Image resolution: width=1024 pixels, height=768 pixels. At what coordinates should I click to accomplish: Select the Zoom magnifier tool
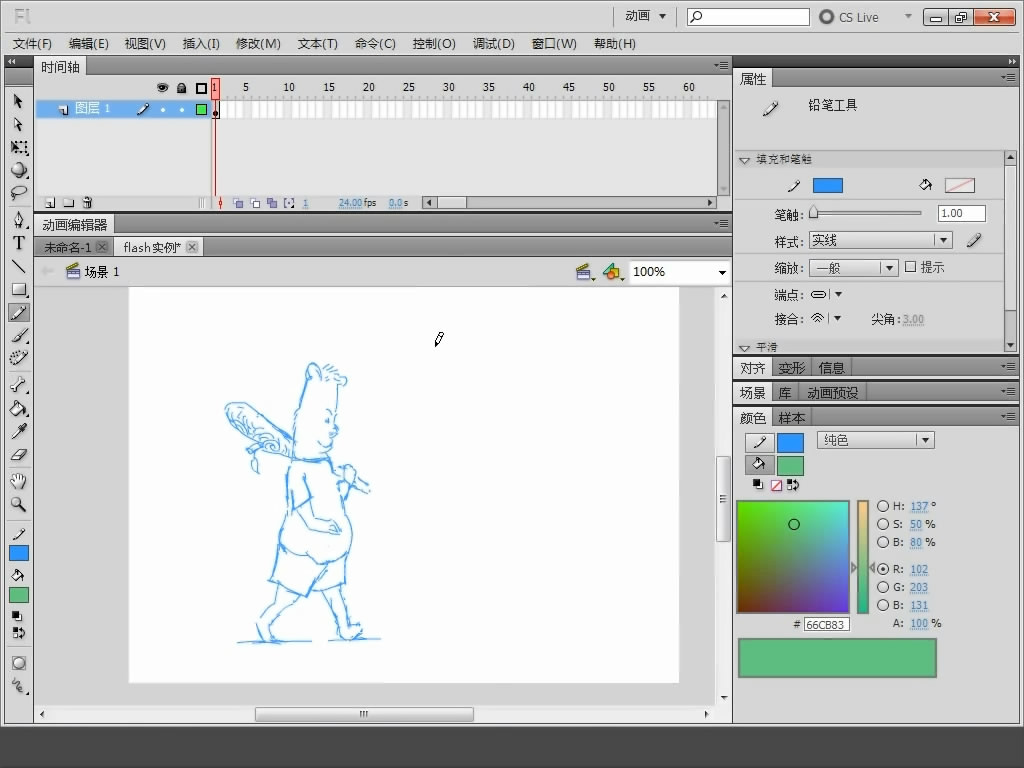18,505
